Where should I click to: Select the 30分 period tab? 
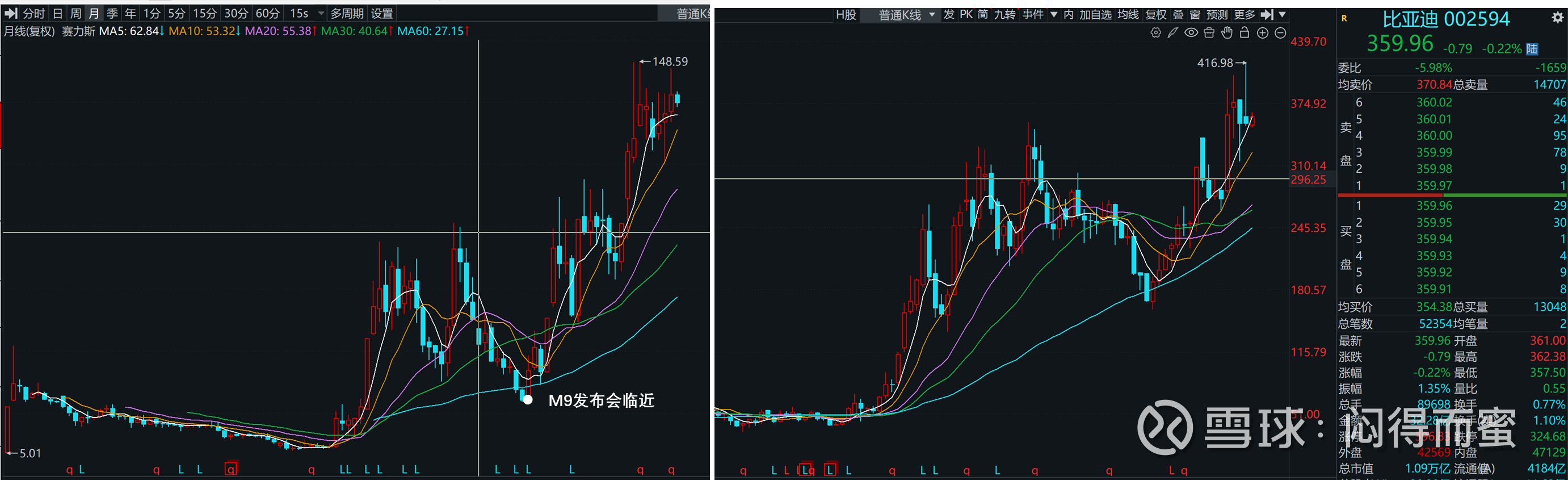pyautogui.click(x=236, y=14)
